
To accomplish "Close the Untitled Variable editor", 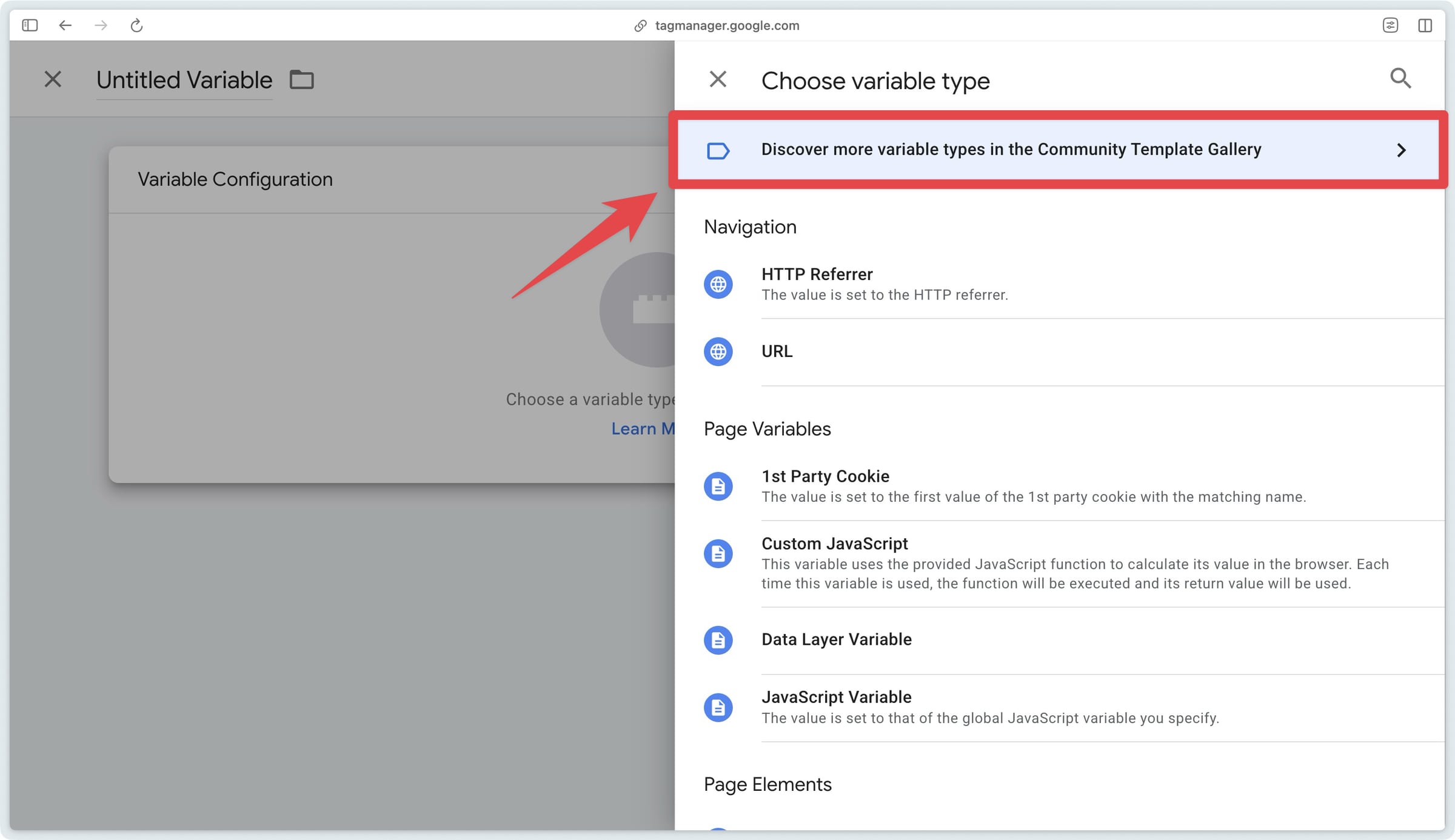I will 53,79.
